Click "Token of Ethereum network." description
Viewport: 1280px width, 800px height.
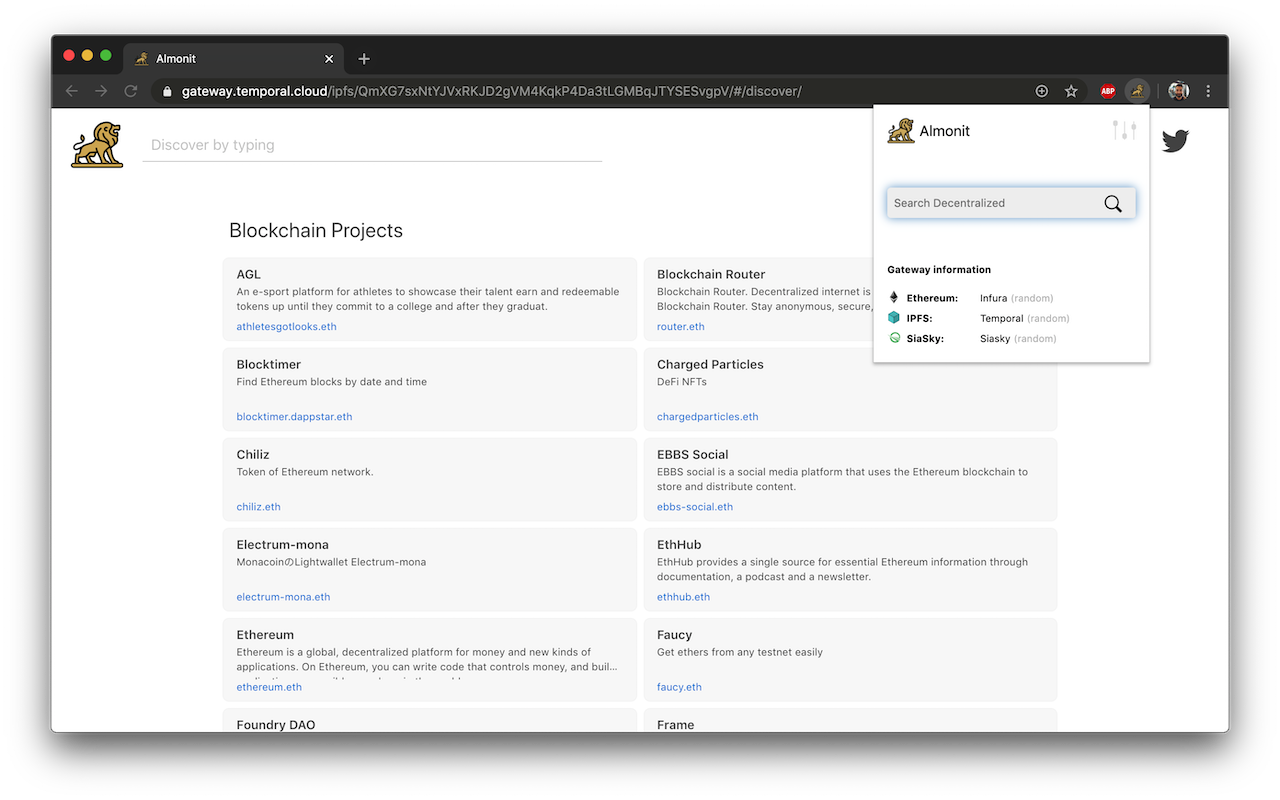(305, 472)
